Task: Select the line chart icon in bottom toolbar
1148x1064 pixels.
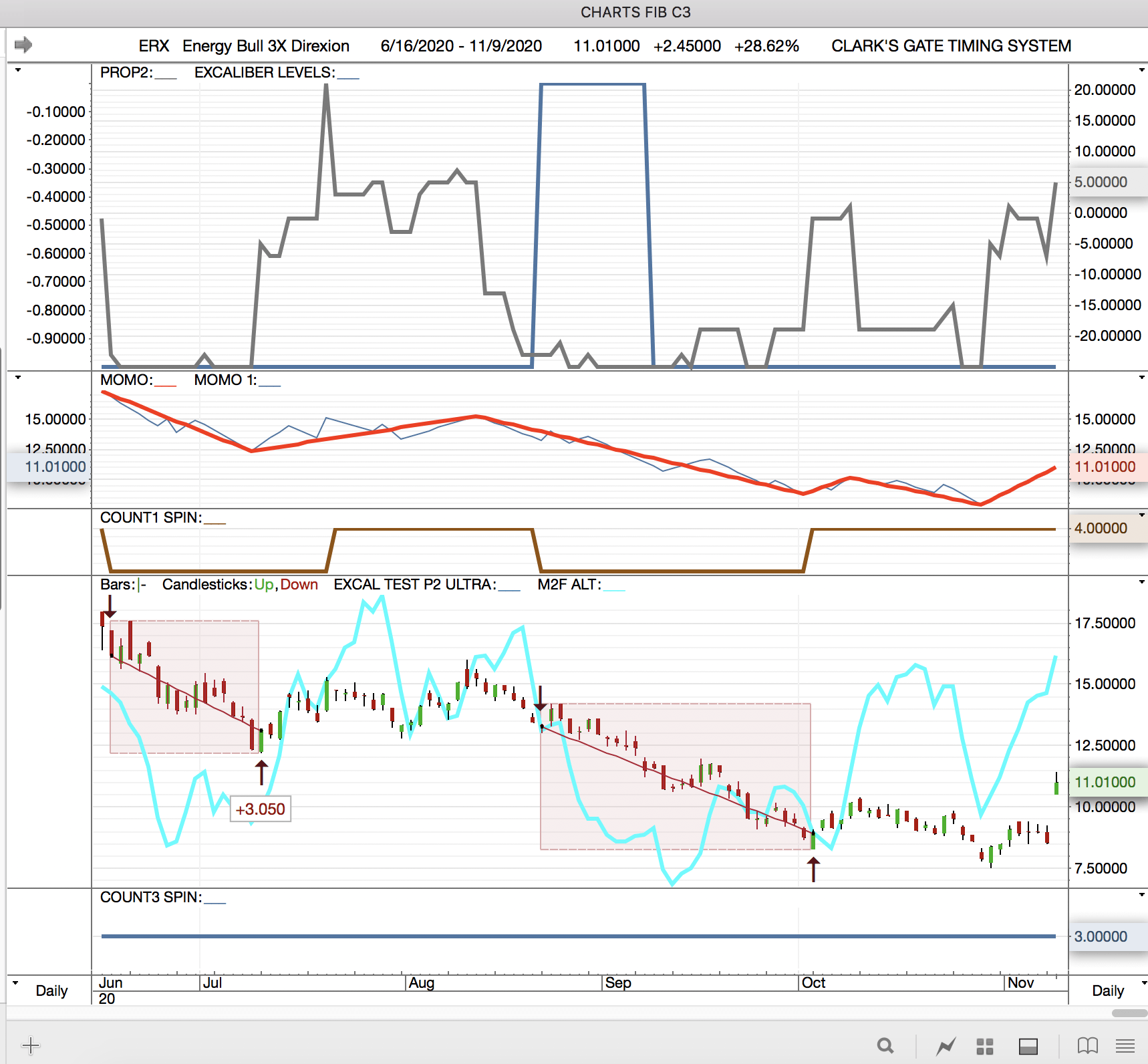Action: tap(946, 1045)
